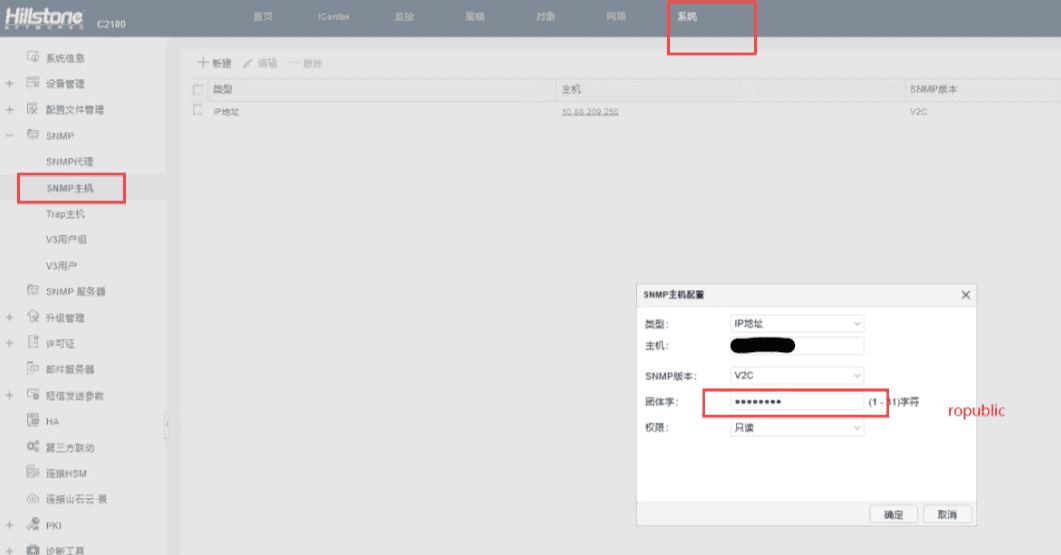The image size is (1061, 555).
Task: Click the 连接山石云·景 cloud icon
Action: 32,499
